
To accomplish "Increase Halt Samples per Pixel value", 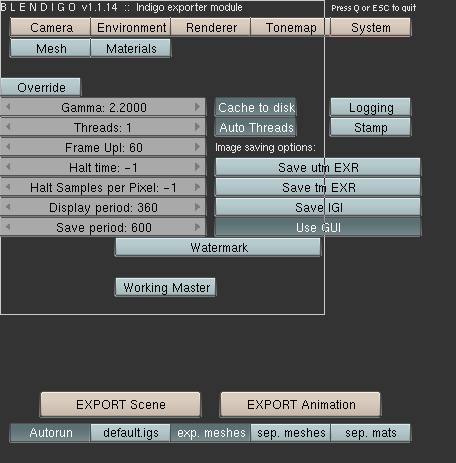I will [197, 187].
